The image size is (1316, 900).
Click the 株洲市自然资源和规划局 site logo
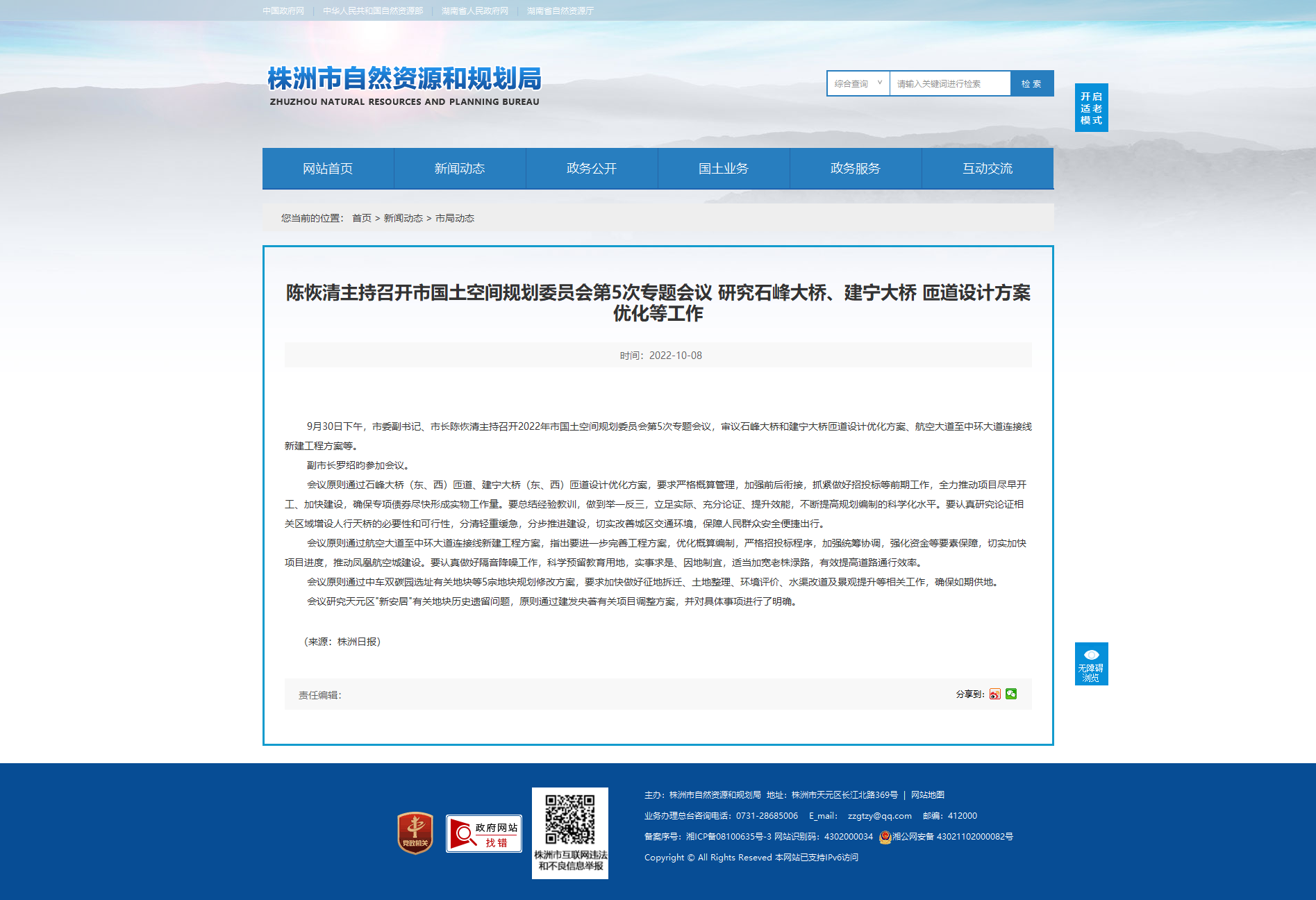[x=404, y=85]
